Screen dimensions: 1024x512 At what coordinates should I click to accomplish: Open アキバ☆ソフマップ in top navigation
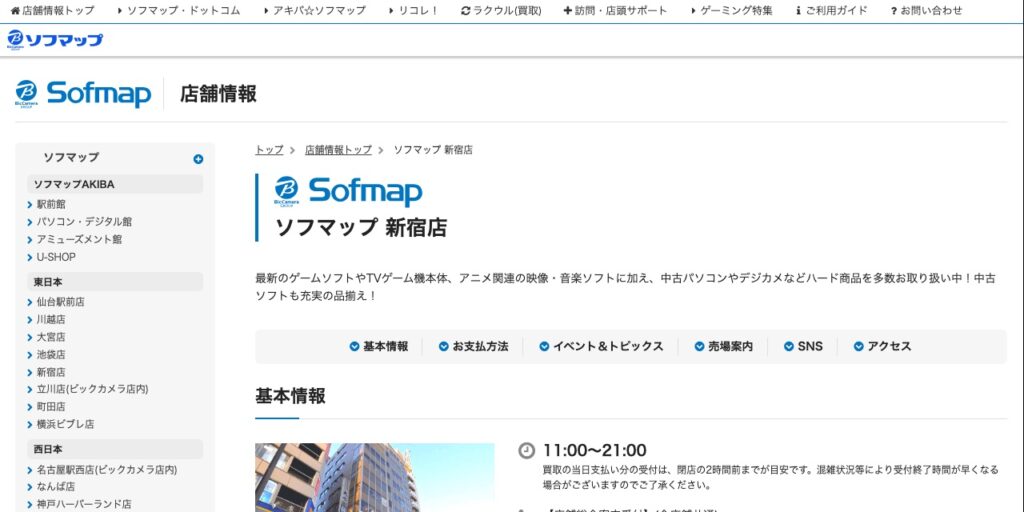coord(315,10)
